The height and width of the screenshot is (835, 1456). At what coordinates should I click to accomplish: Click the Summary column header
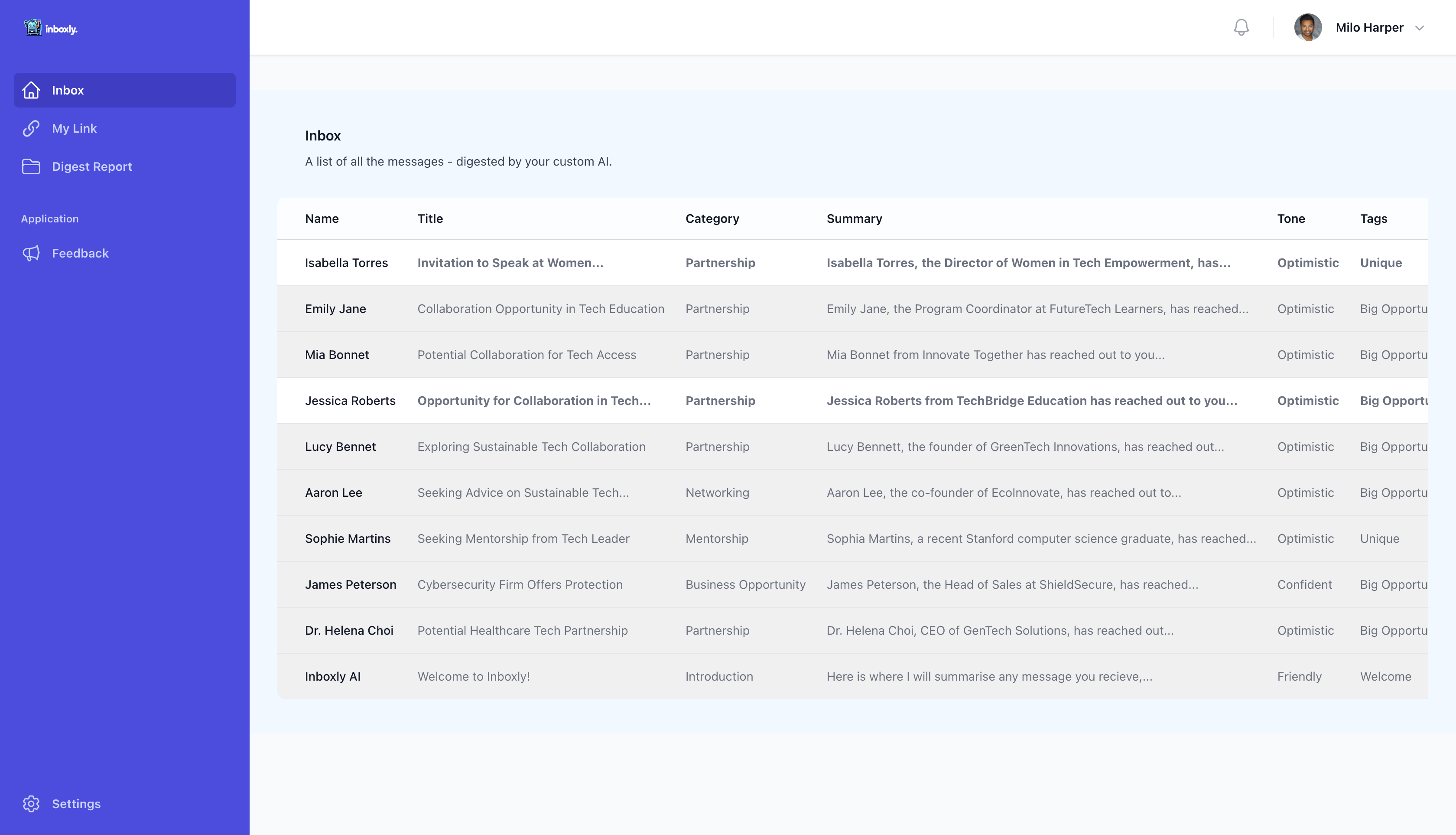coord(854,219)
